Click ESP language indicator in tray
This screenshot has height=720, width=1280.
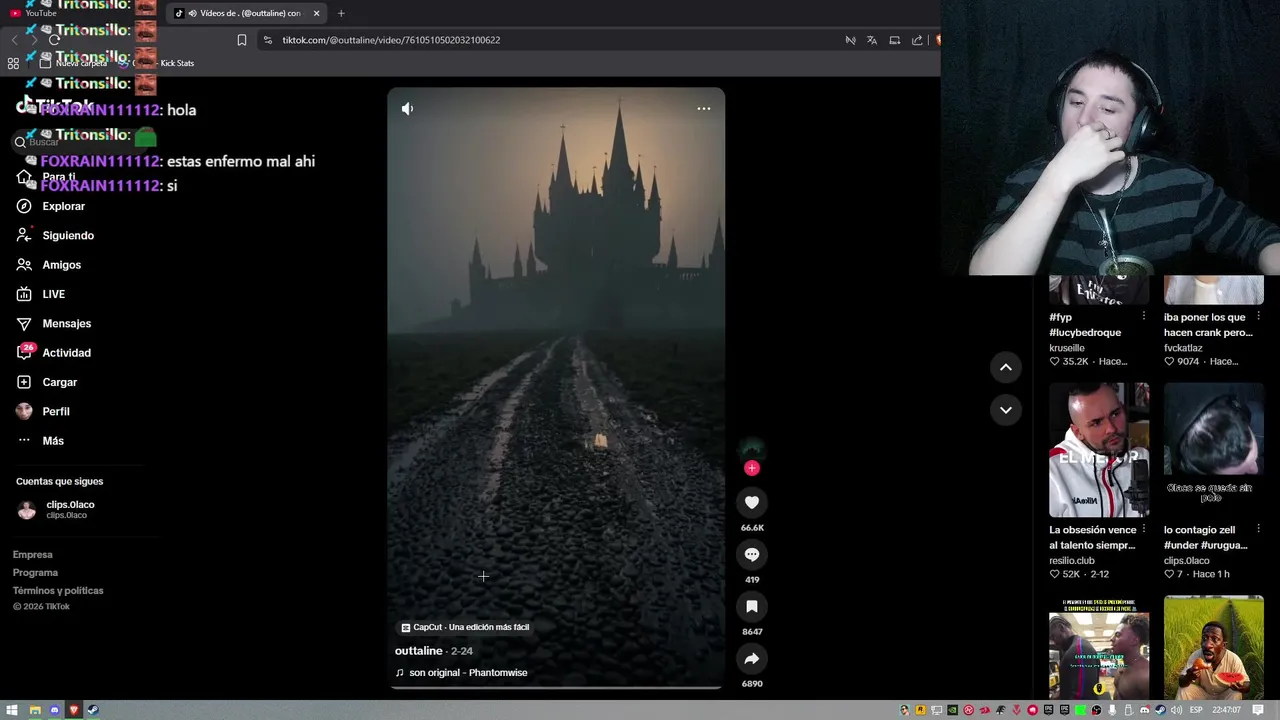pos(1196,710)
